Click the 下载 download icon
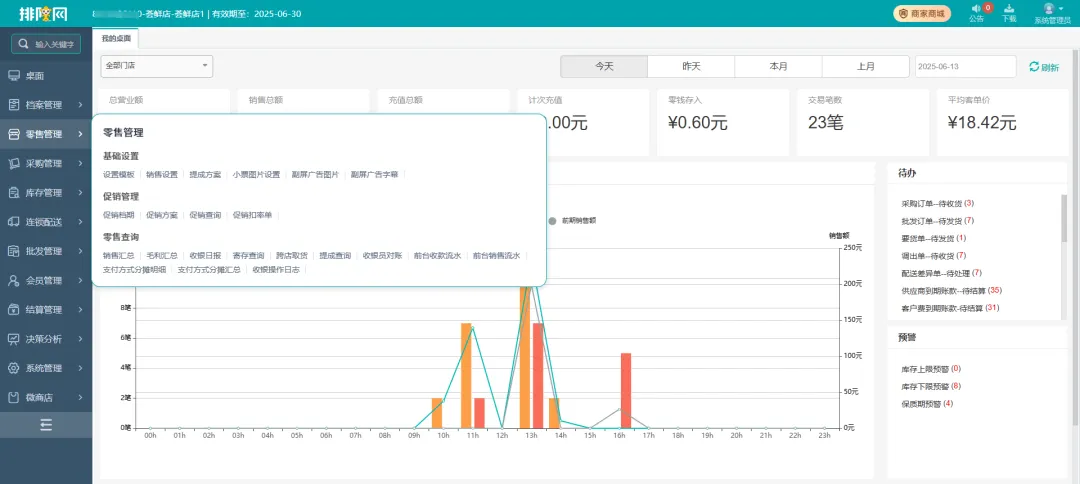The width and height of the screenshot is (1080, 484). click(1009, 8)
